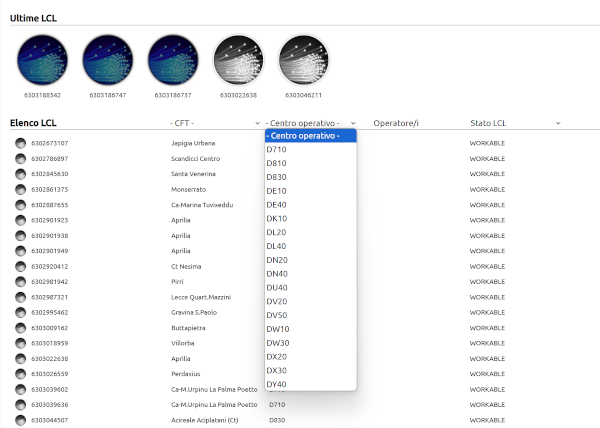Viewport: 600px width, 428px height.
Task: Open the Stato LCL filter dropdown
Action: click(515, 122)
